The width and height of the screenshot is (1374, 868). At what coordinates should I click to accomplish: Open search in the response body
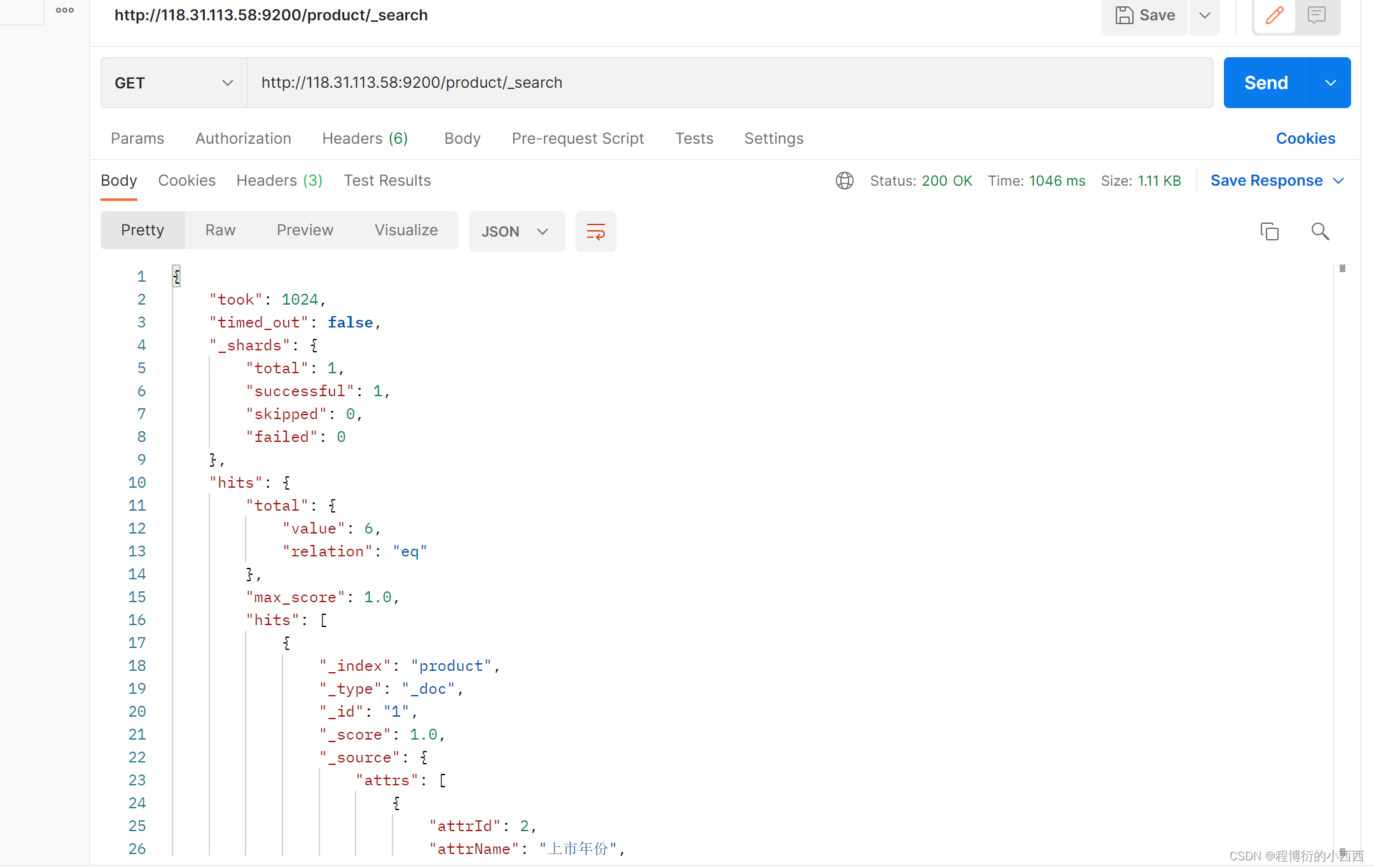click(1320, 231)
